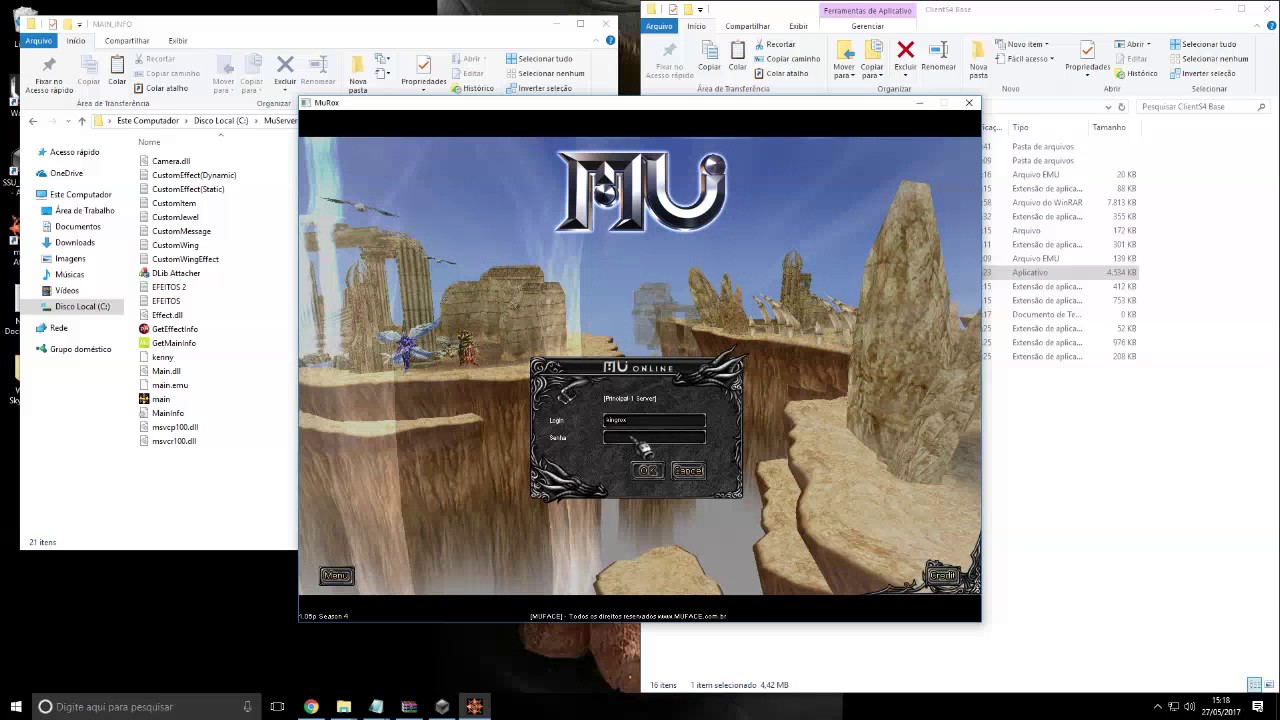This screenshot has width=1280, height=720.
Task: Select CustomWingEffect file in list
Action: click(185, 259)
